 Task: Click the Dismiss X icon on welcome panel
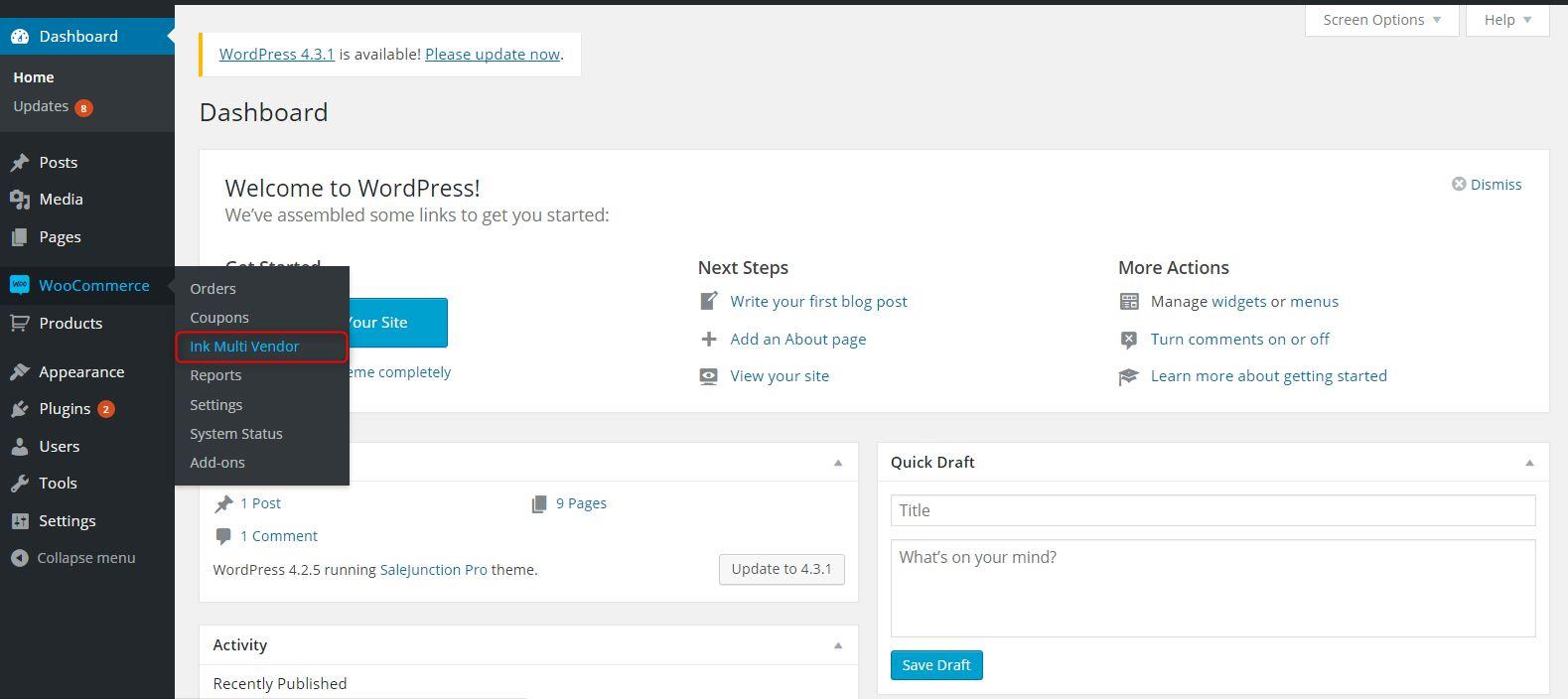pyautogui.click(x=1459, y=185)
